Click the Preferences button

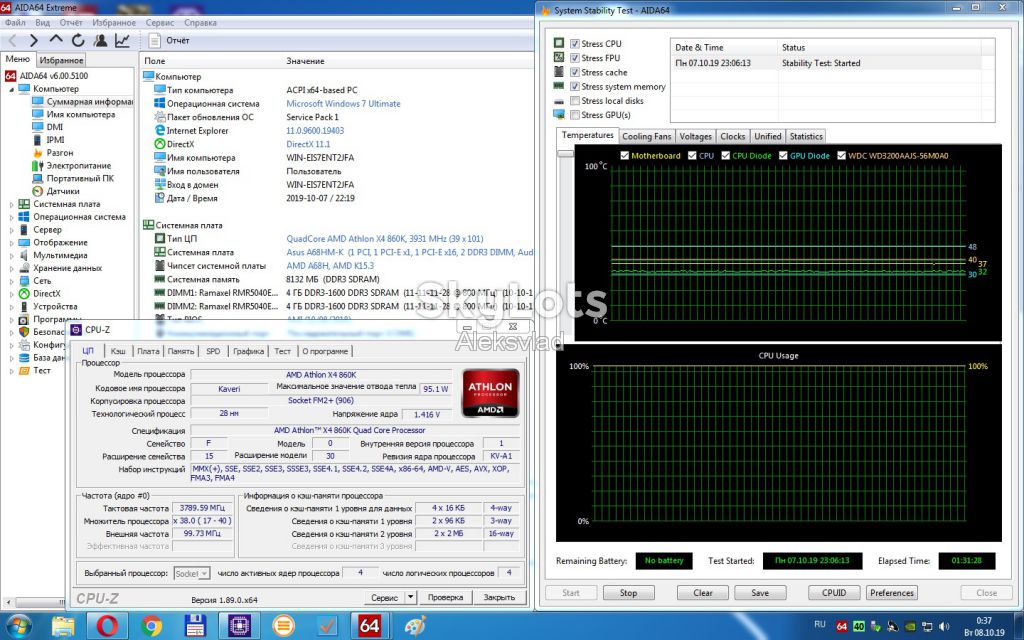(x=892, y=593)
